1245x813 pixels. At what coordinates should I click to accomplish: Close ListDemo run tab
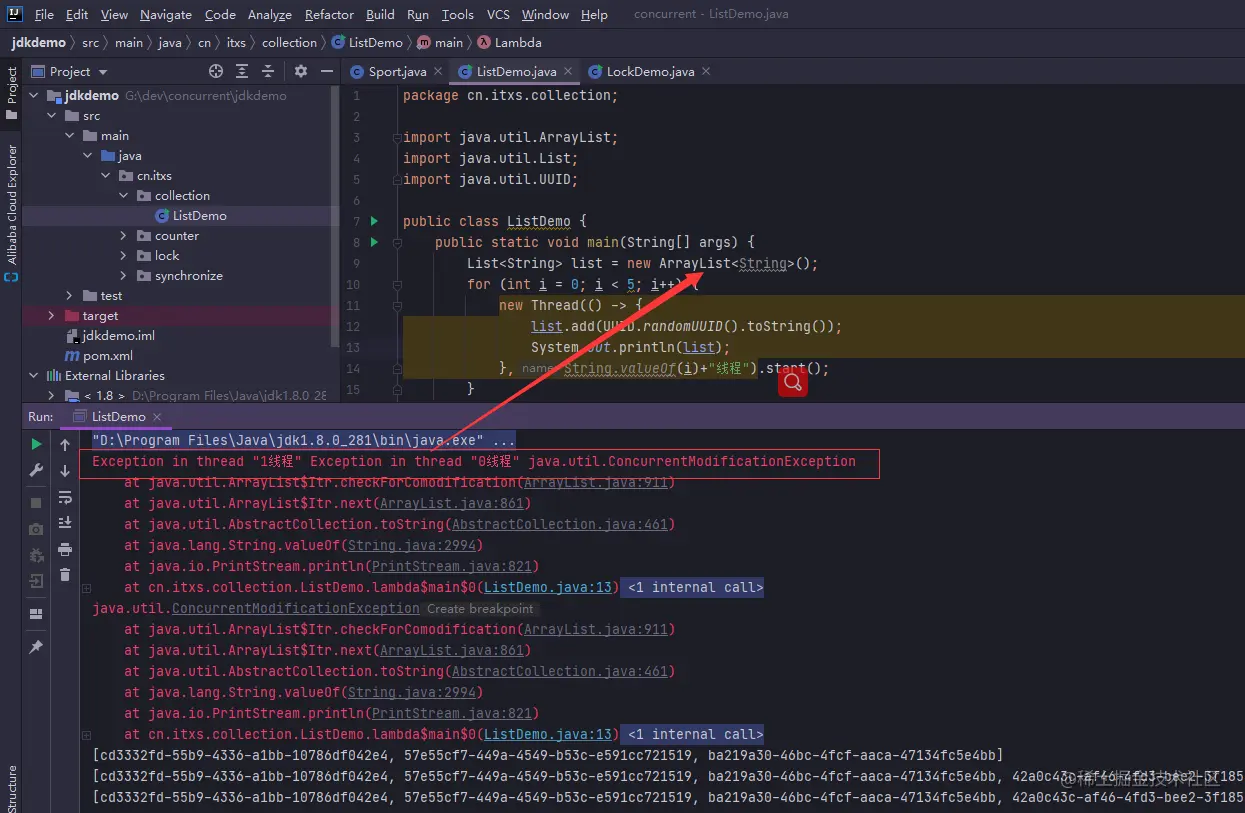pyautogui.click(x=157, y=417)
